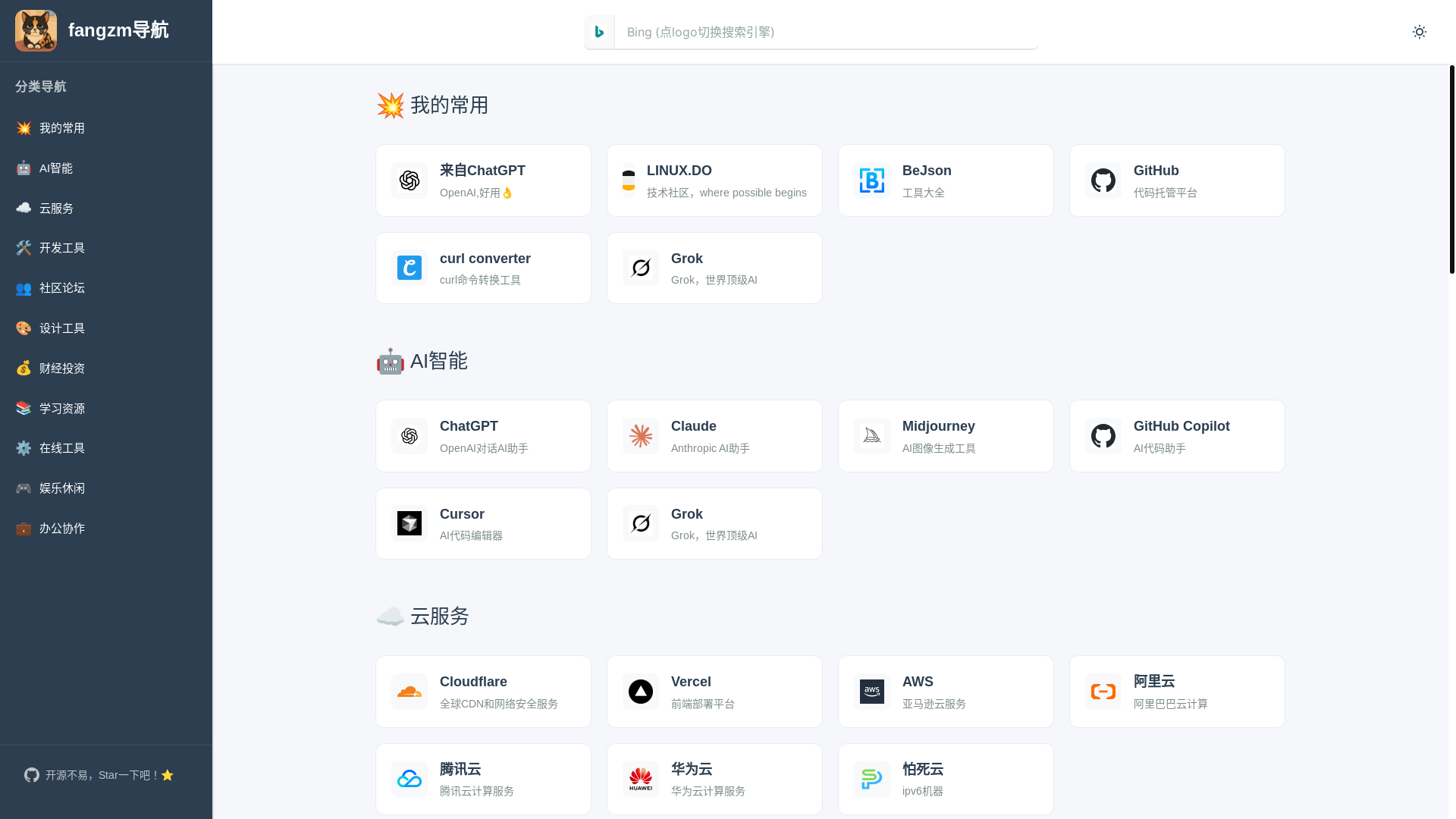Open the Claude card title
Image resolution: width=1456 pixels, height=819 pixels.
point(694,426)
